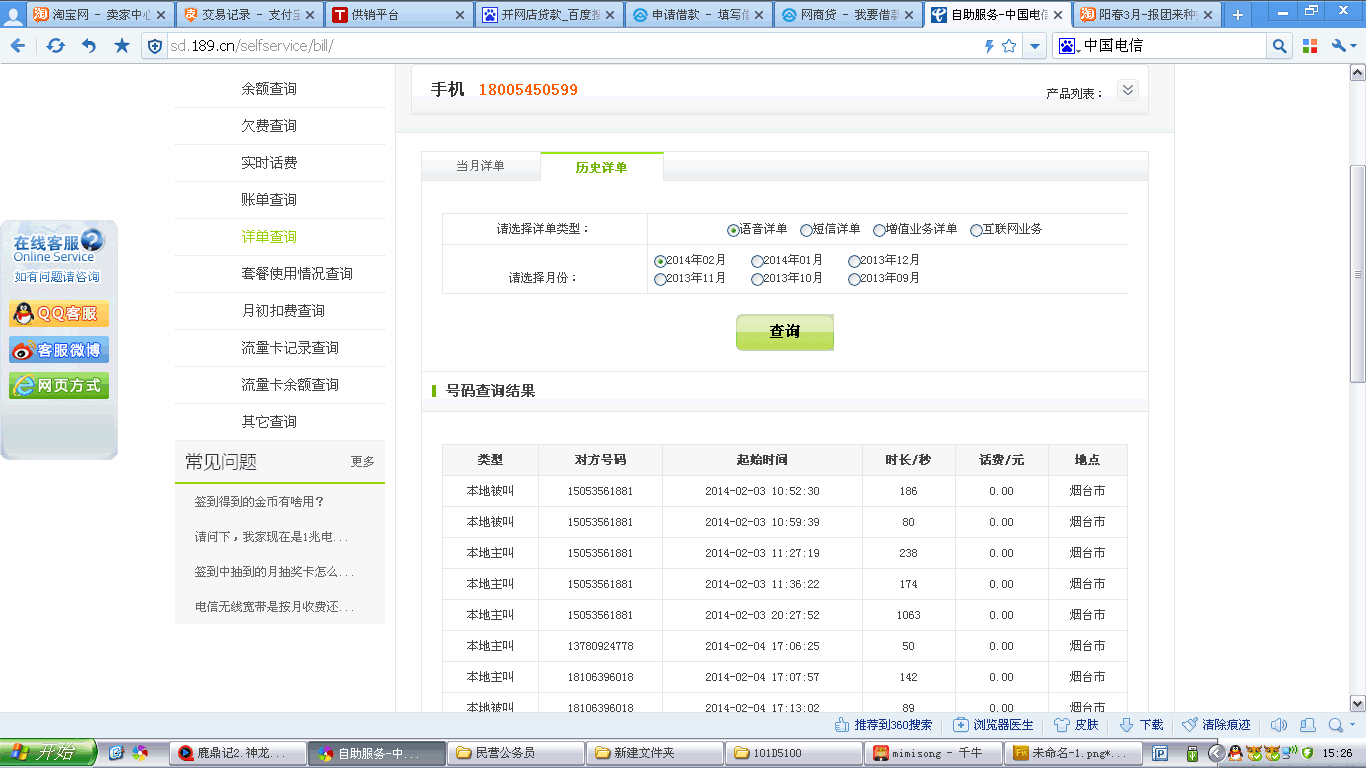Expand the 产品列表 dropdown arrow

click(1127, 90)
